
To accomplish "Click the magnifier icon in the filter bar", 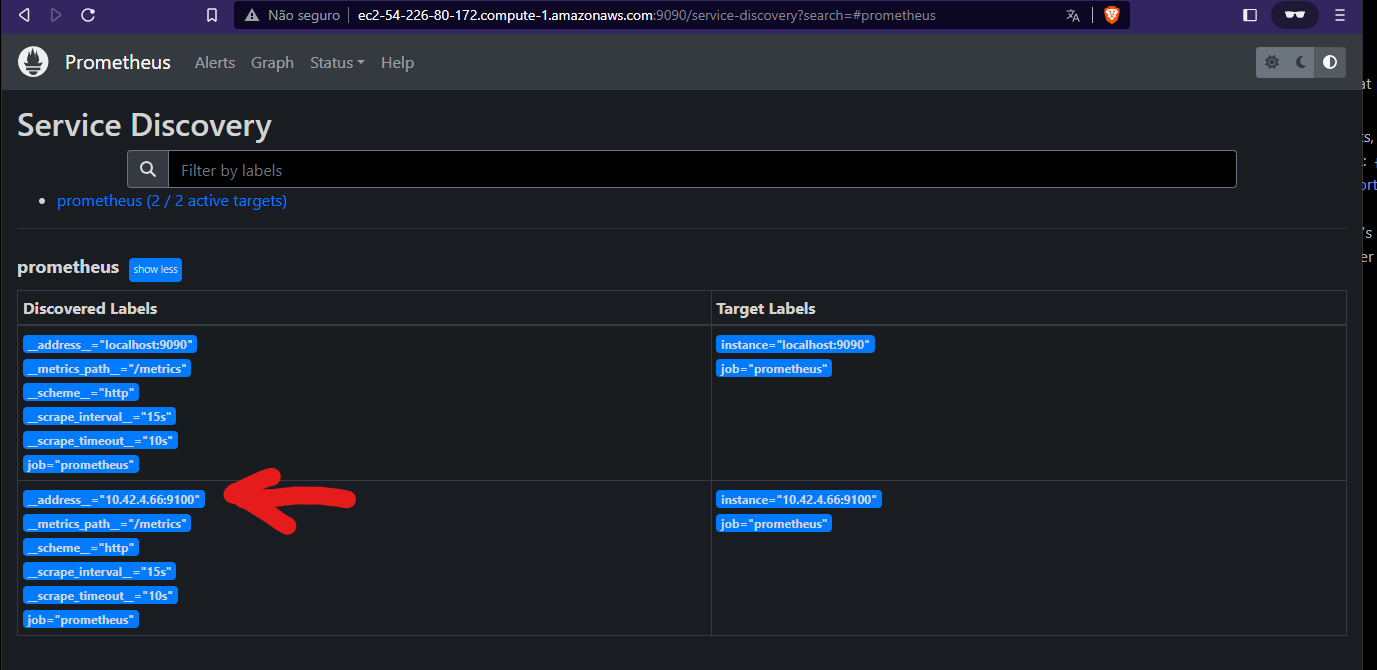I will [147, 168].
